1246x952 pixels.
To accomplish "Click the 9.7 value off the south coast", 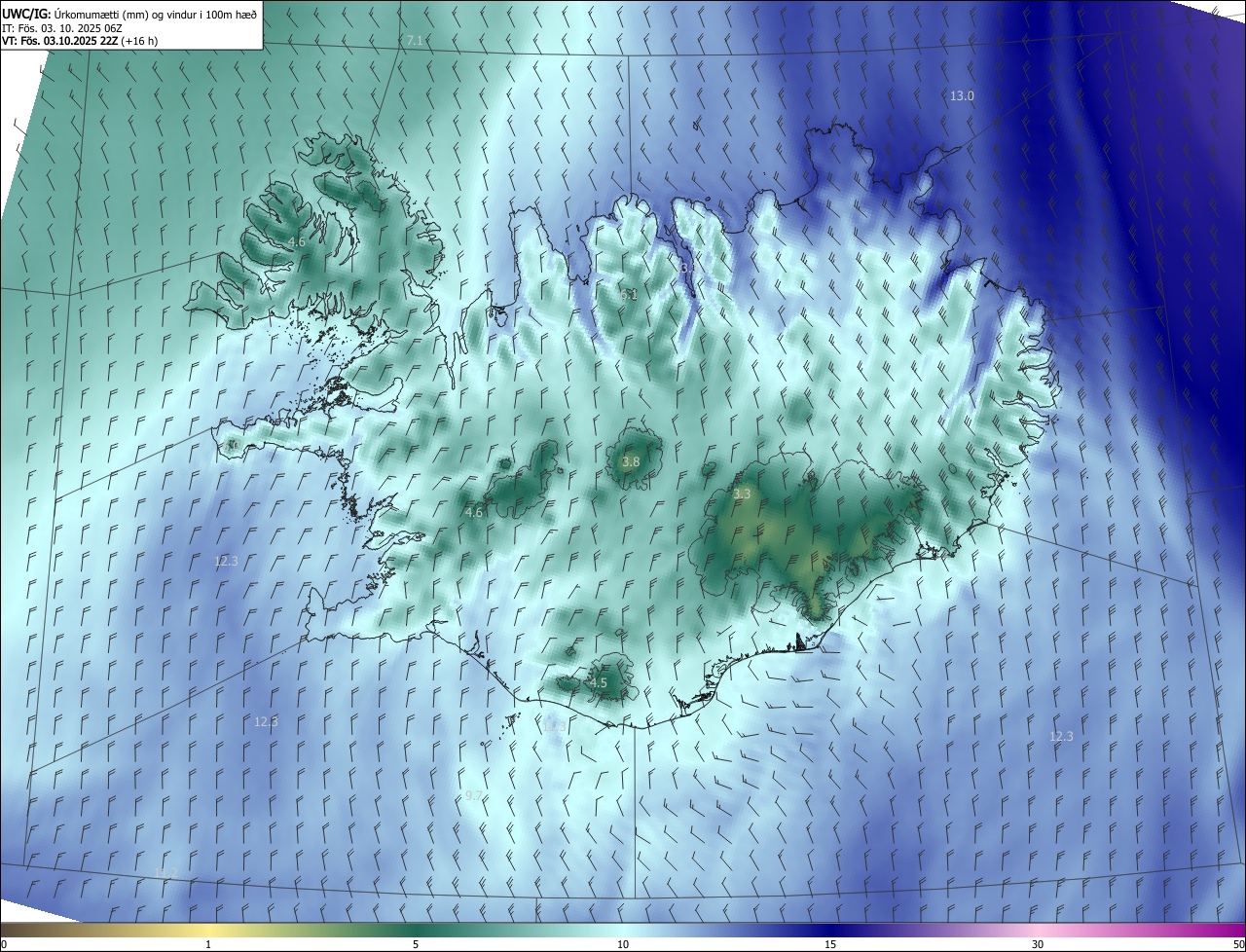I will pos(473,795).
